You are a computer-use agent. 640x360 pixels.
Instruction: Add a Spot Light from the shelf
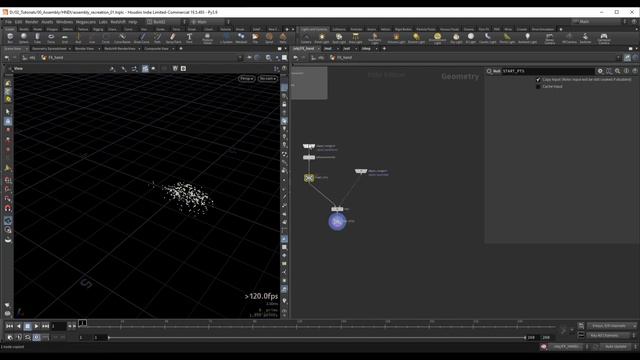point(338,38)
